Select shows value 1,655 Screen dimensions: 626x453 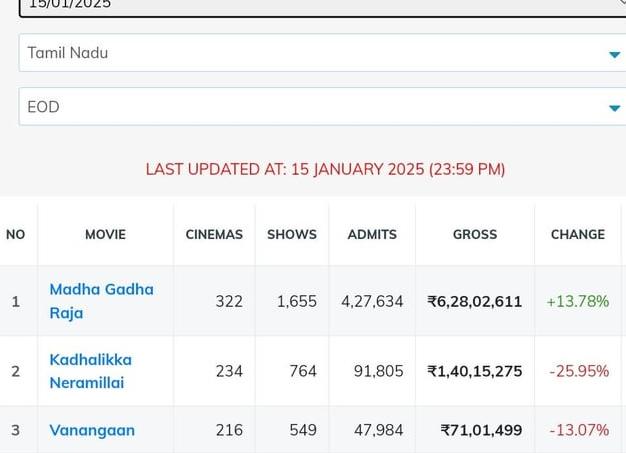297,301
